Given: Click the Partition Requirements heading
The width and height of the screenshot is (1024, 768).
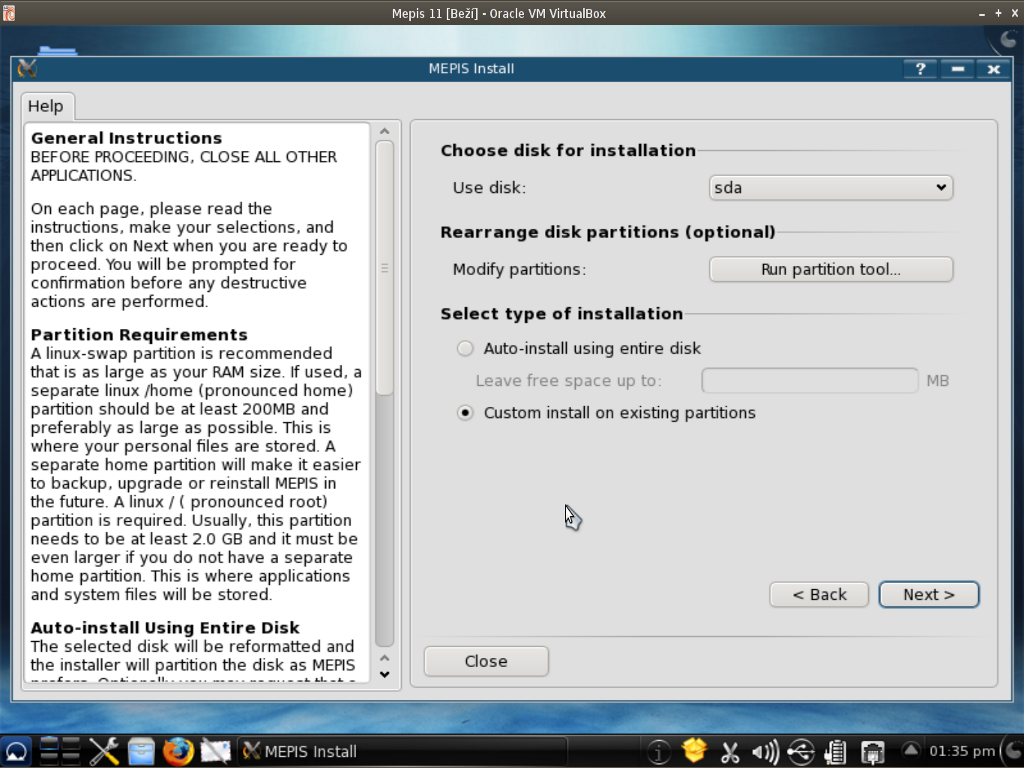Looking at the screenshot, I should 139,335.
